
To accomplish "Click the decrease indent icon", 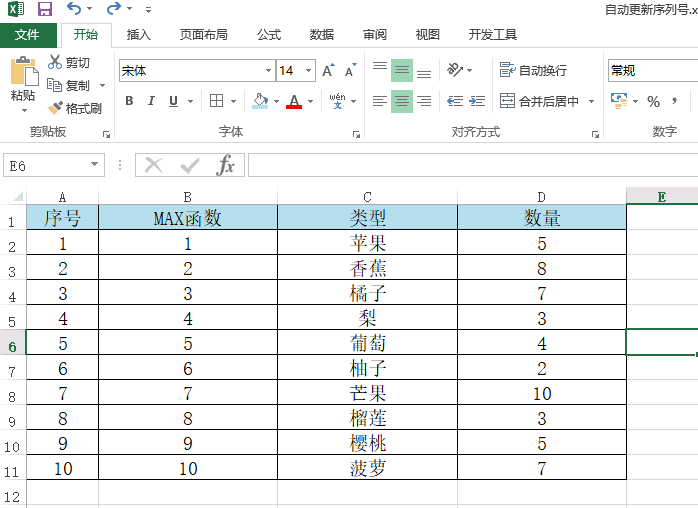I will 455,101.
